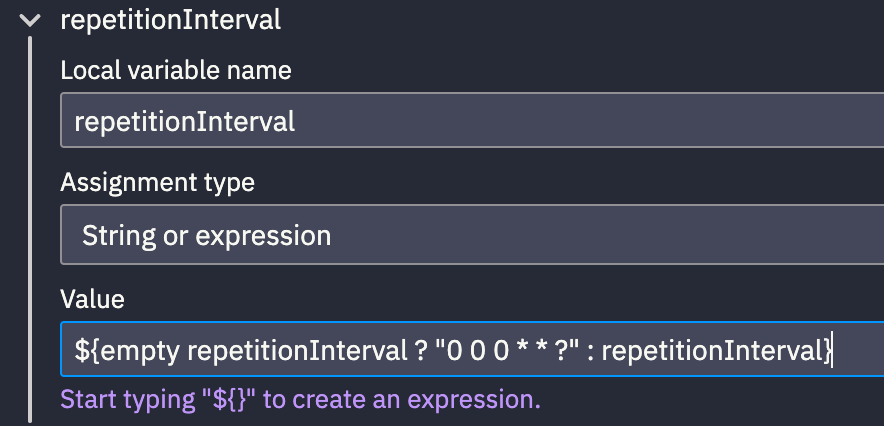This screenshot has height=426, width=884.
Task: Click the "Value" label above the expression
Action: [x=92, y=299]
